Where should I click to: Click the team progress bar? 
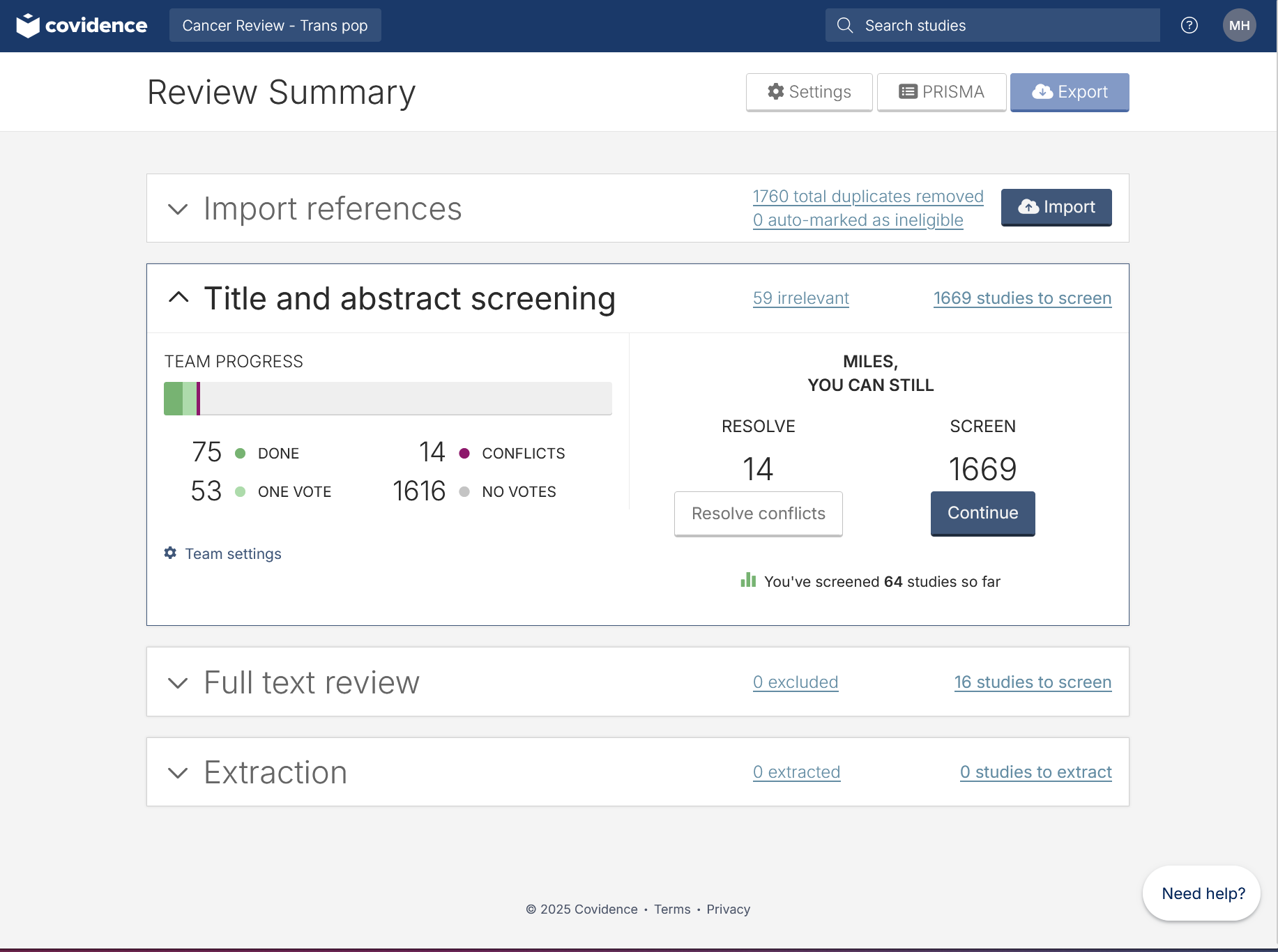click(388, 399)
